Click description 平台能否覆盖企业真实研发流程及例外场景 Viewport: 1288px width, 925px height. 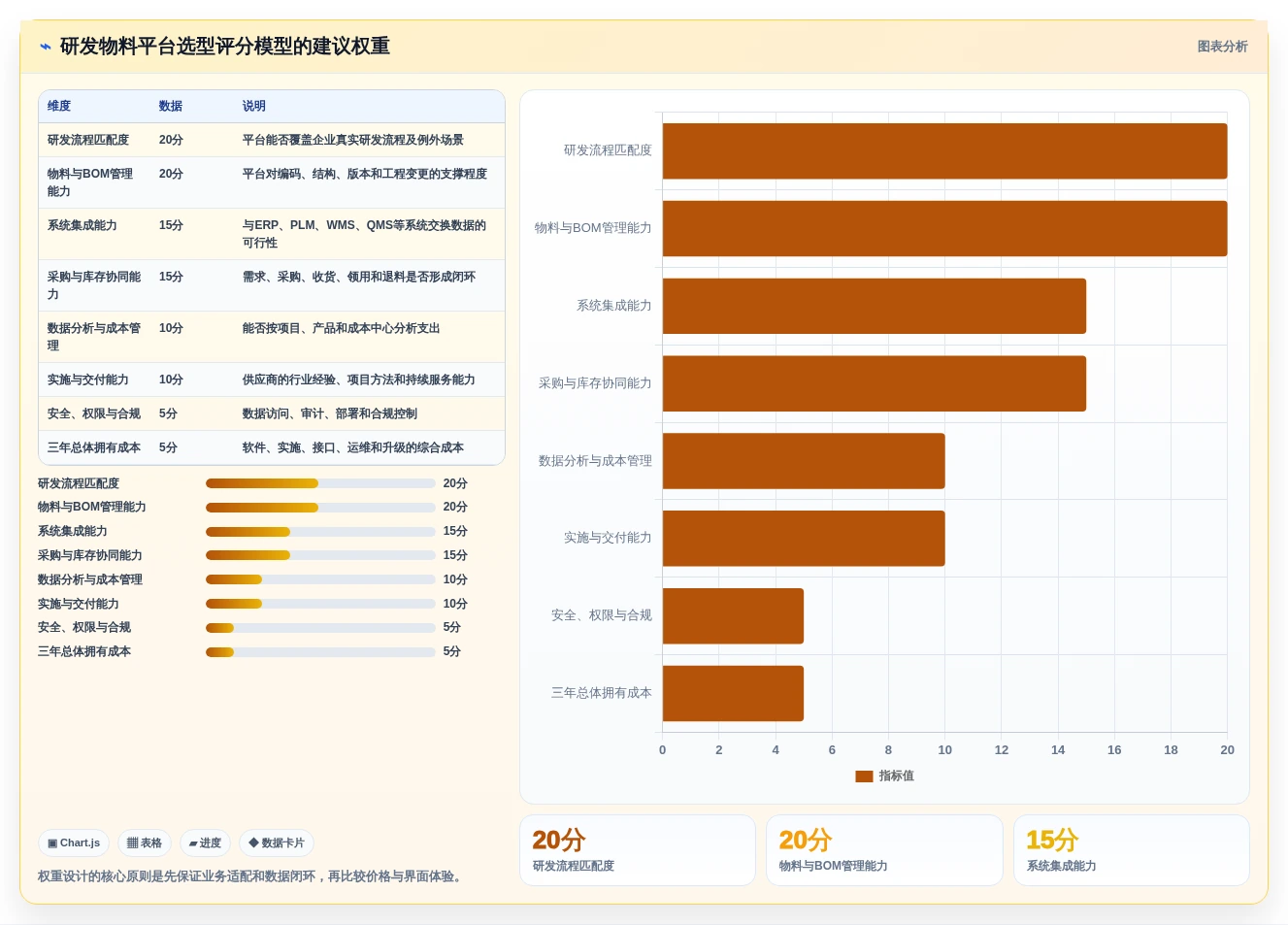[353, 140]
